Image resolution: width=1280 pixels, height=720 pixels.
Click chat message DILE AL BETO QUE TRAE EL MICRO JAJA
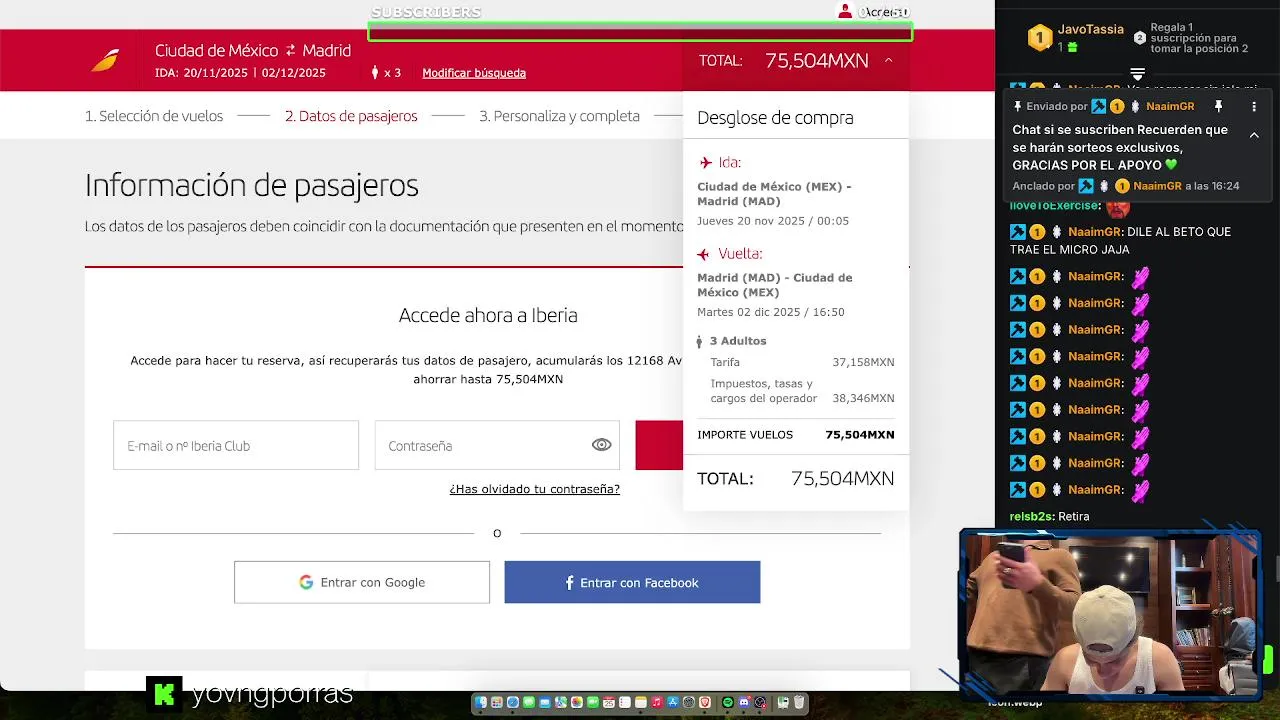[x=1120, y=241]
